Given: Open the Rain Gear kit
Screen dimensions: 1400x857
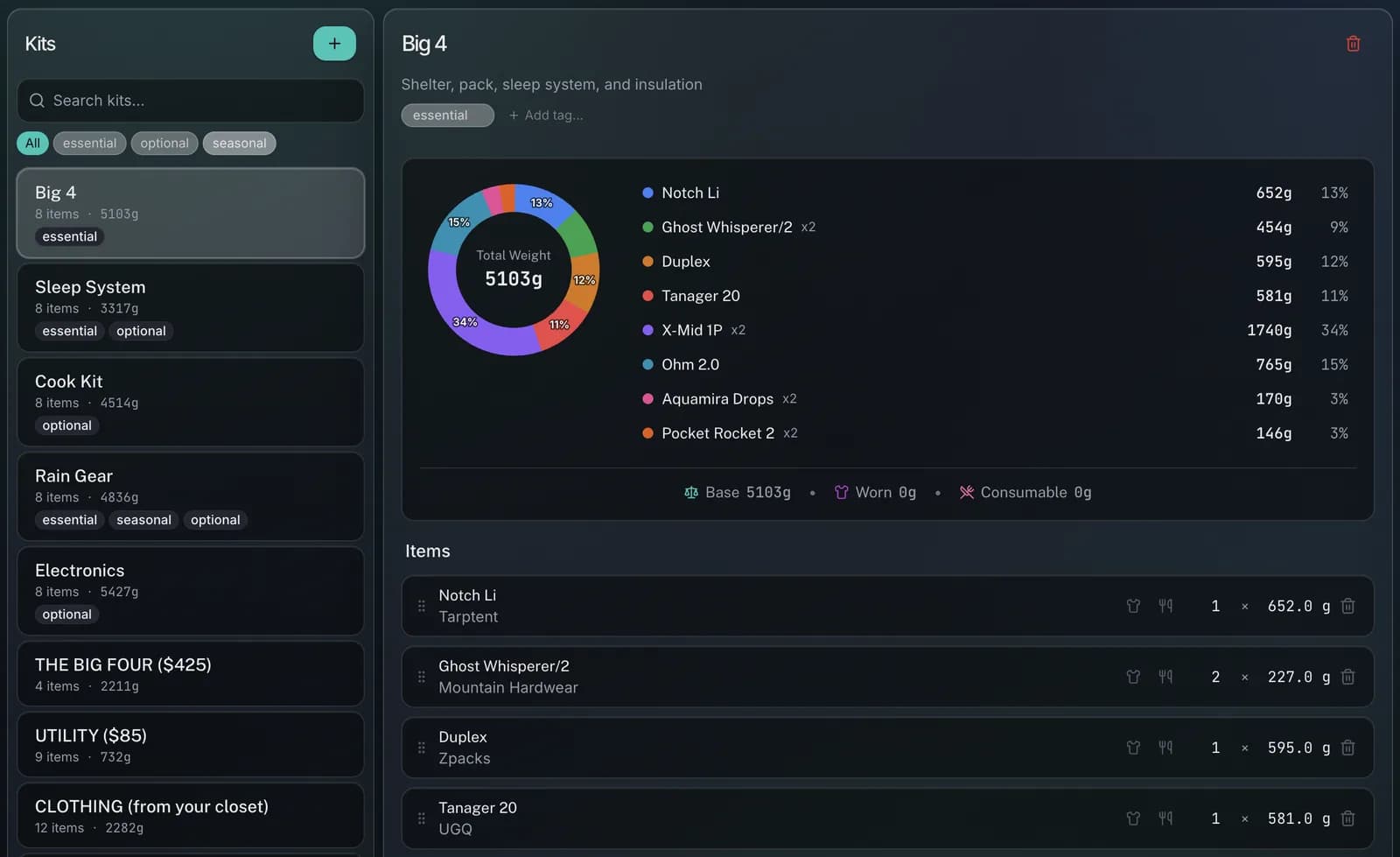Looking at the screenshot, I should coord(191,497).
